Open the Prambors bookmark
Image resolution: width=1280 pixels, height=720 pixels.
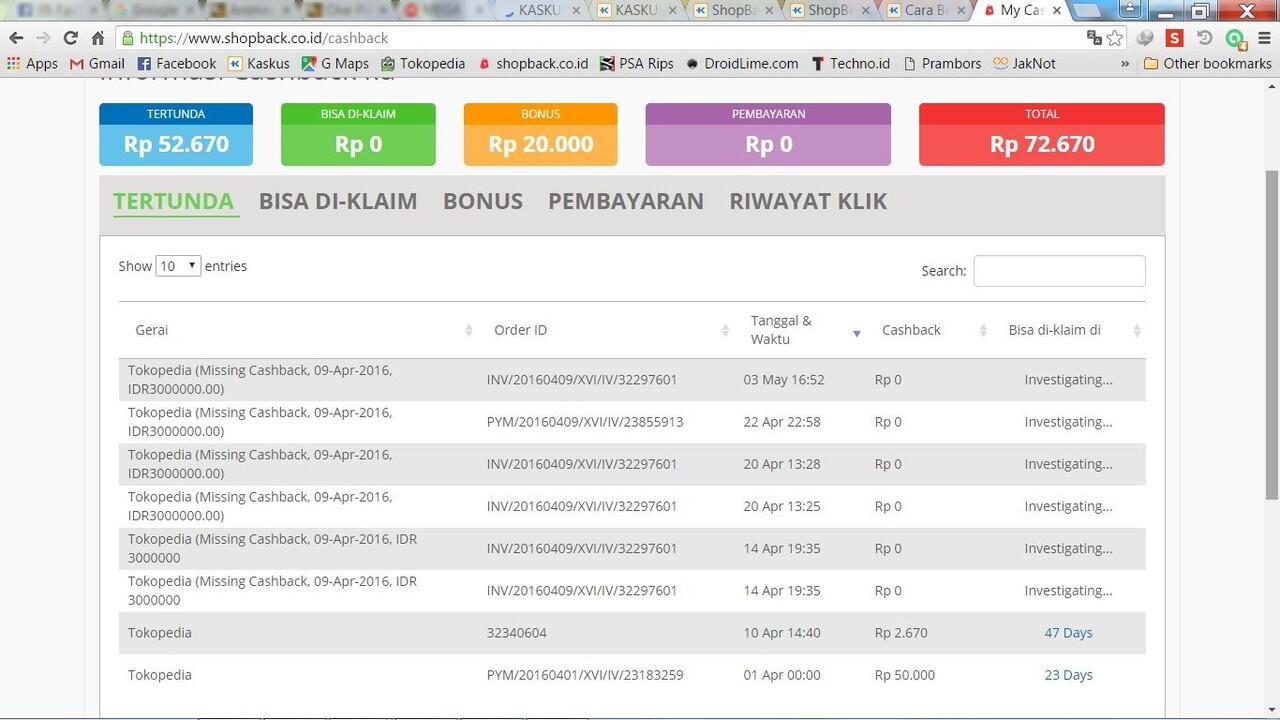[x=942, y=63]
